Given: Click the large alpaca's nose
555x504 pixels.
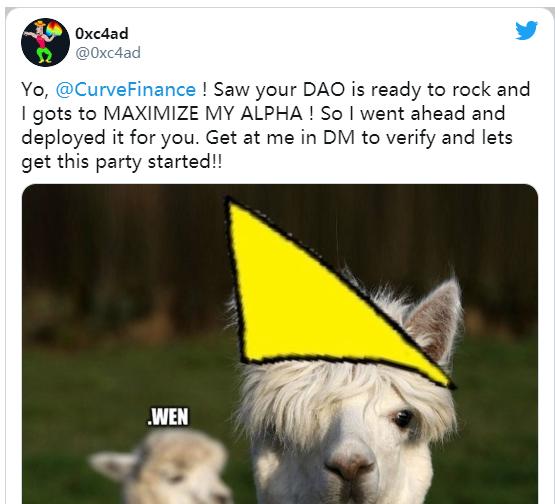Looking at the screenshot, I should pyautogui.click(x=350, y=464).
